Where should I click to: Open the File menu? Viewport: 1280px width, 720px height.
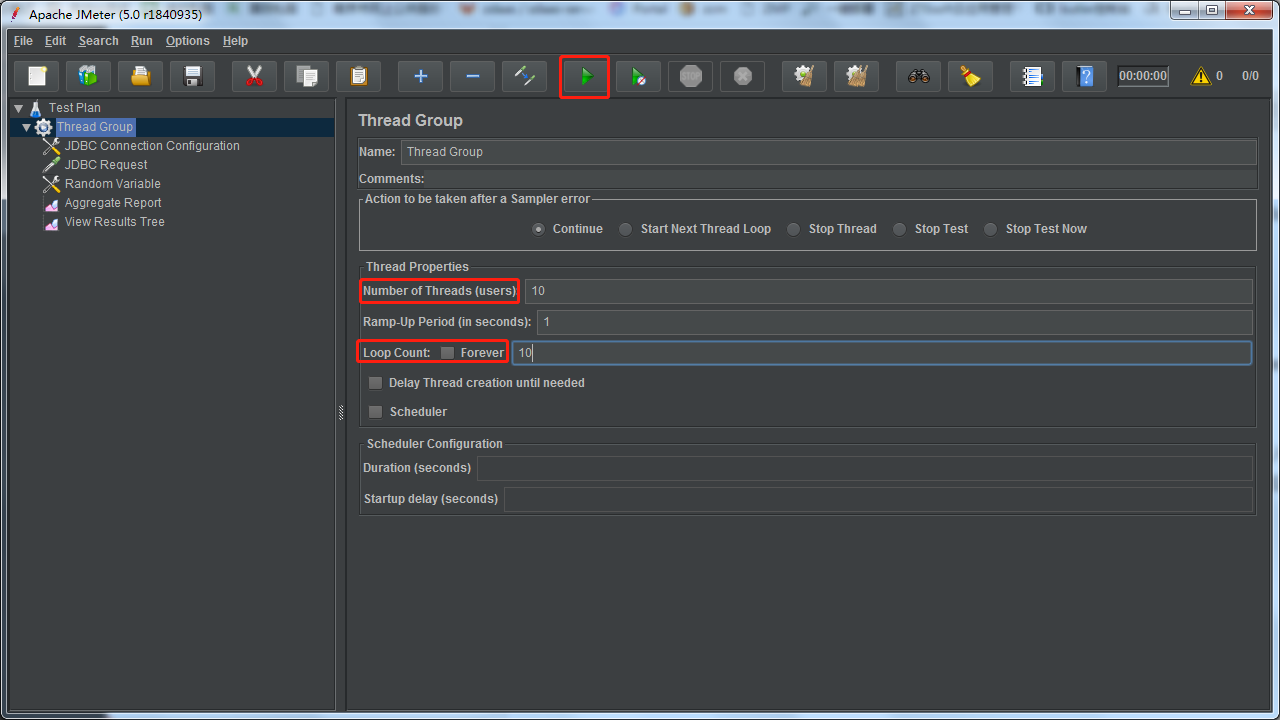[x=23, y=41]
